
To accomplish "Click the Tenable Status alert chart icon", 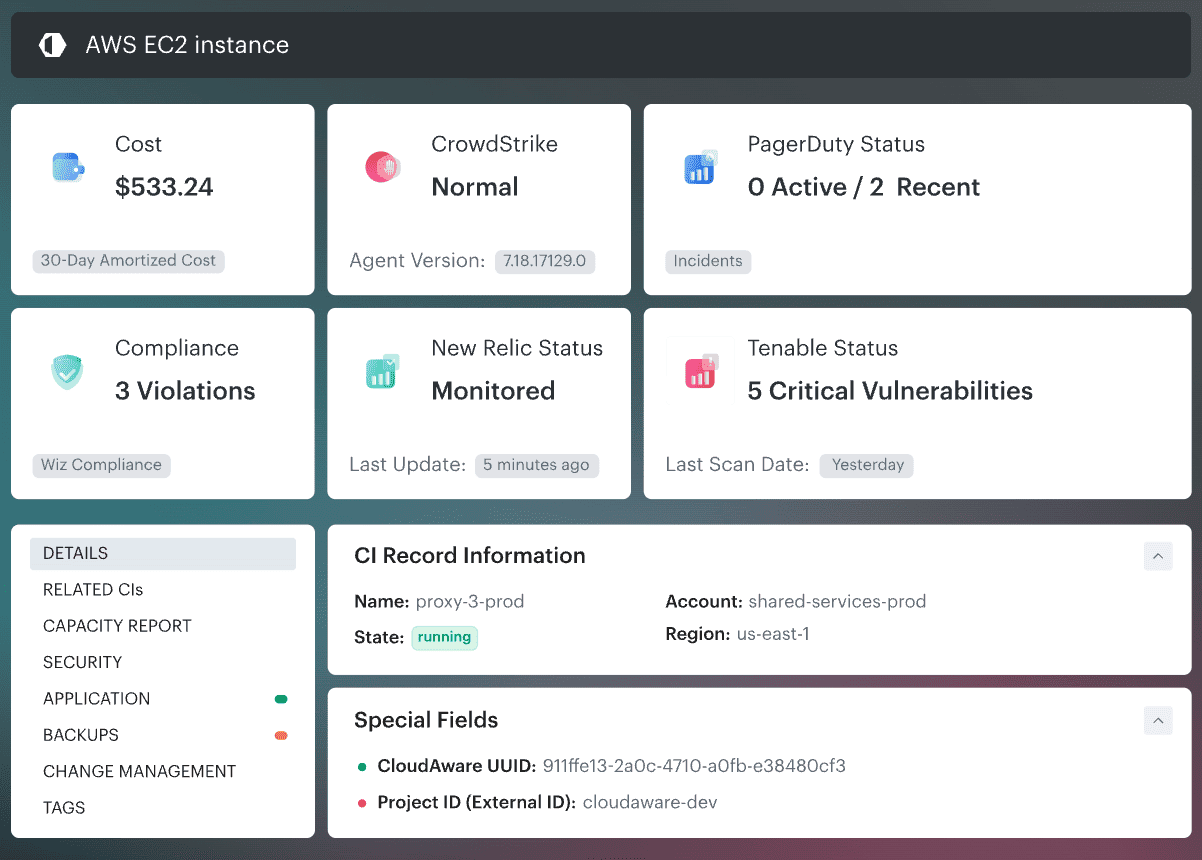I will [x=700, y=371].
